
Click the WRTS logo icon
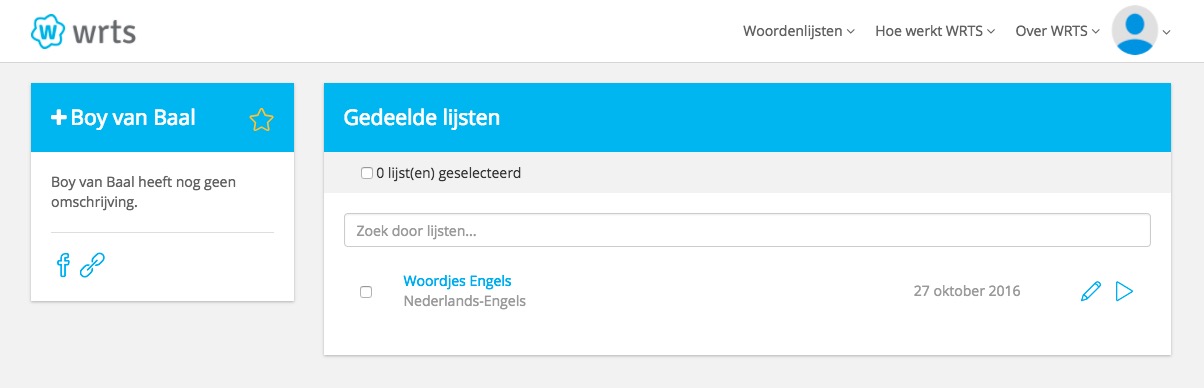pos(48,31)
